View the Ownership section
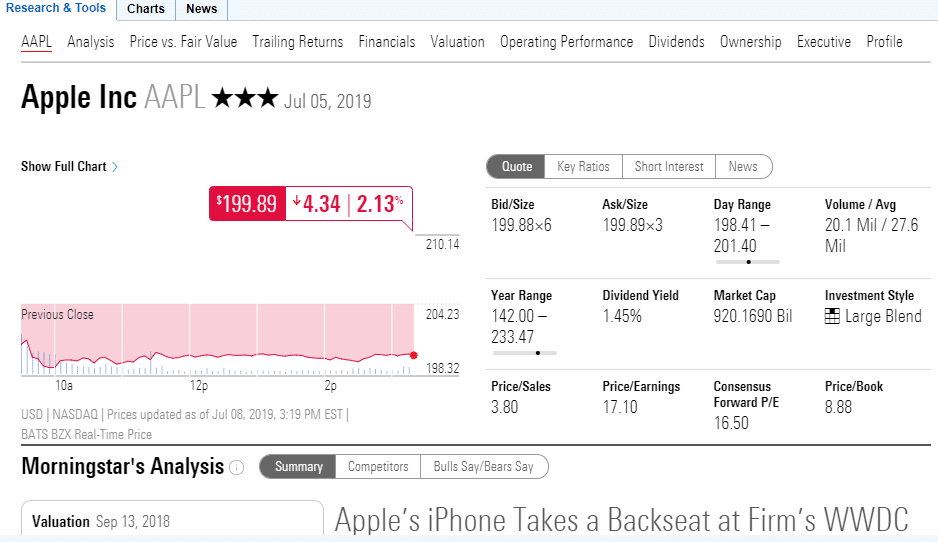Viewport: 938px width, 542px height. (750, 42)
